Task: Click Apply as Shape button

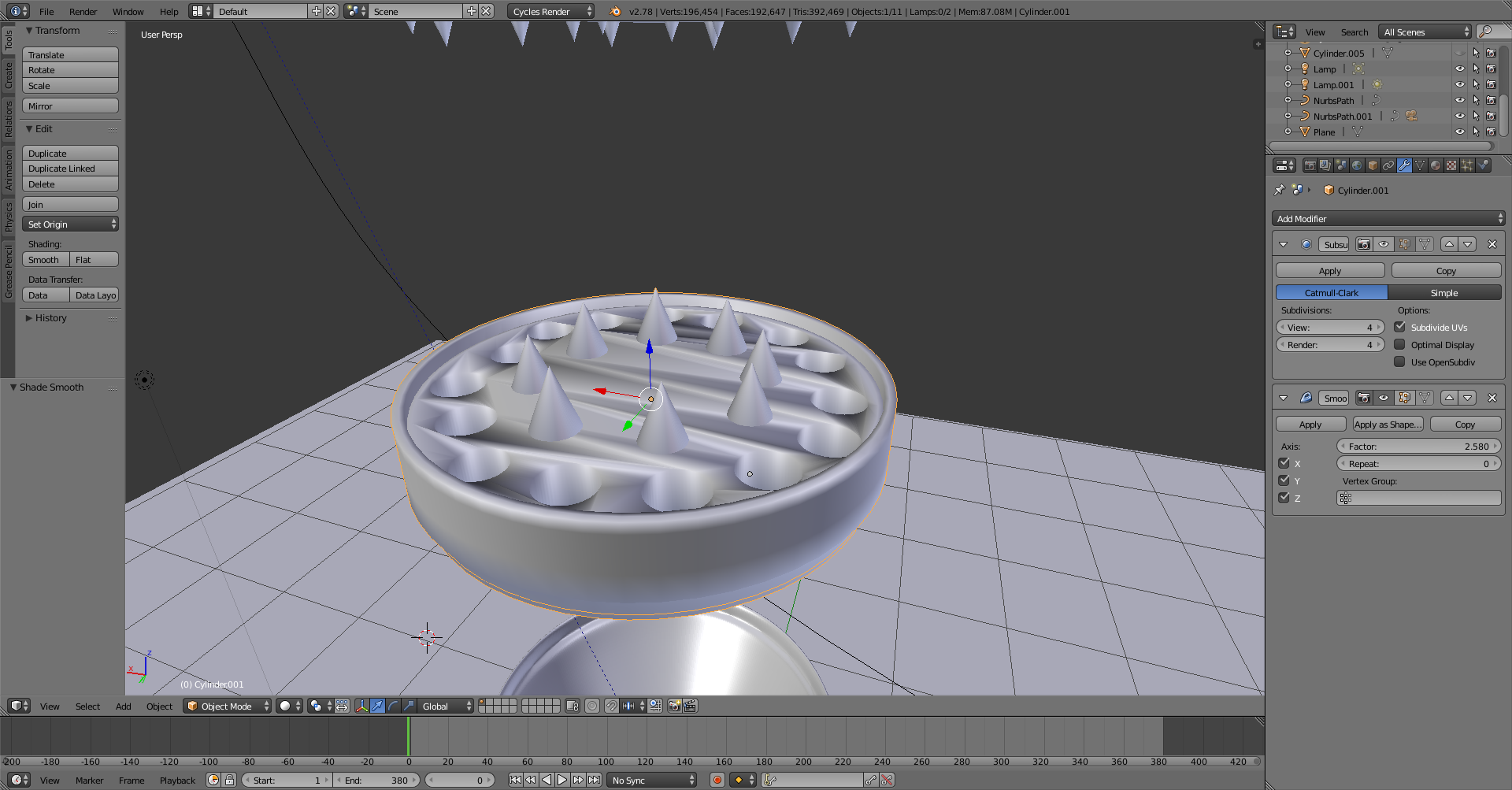Action: (1388, 424)
